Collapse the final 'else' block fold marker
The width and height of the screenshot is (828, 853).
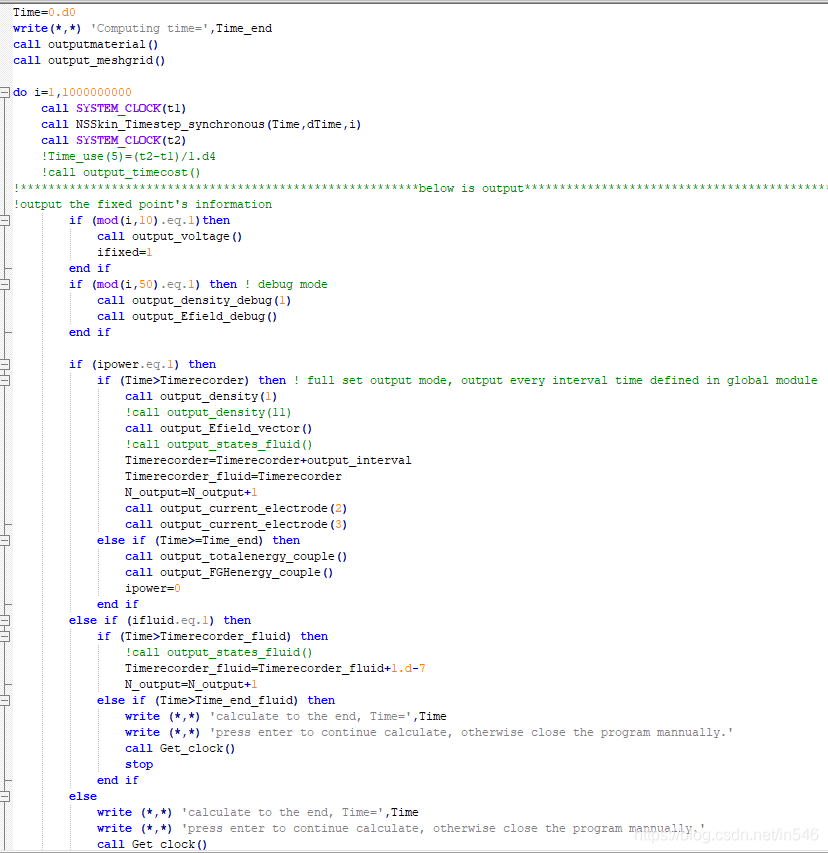click(x=5, y=796)
